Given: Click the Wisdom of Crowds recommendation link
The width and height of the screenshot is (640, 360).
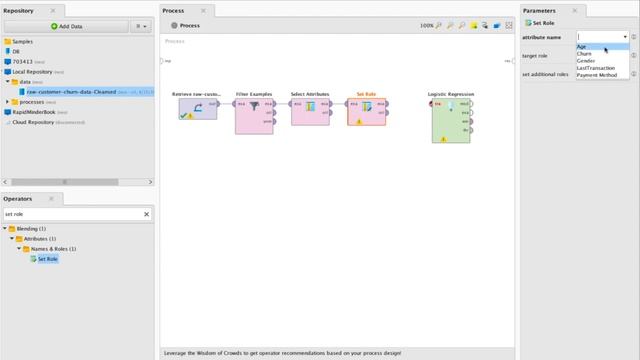Looking at the screenshot, I should [x=282, y=353].
